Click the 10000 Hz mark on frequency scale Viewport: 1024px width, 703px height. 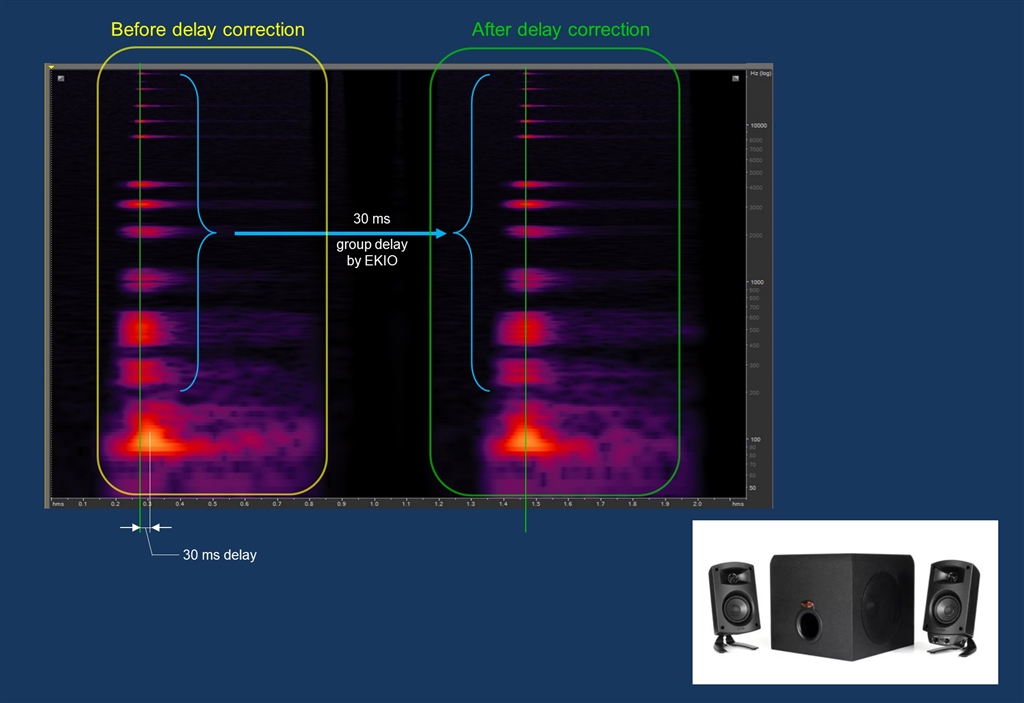click(x=758, y=125)
